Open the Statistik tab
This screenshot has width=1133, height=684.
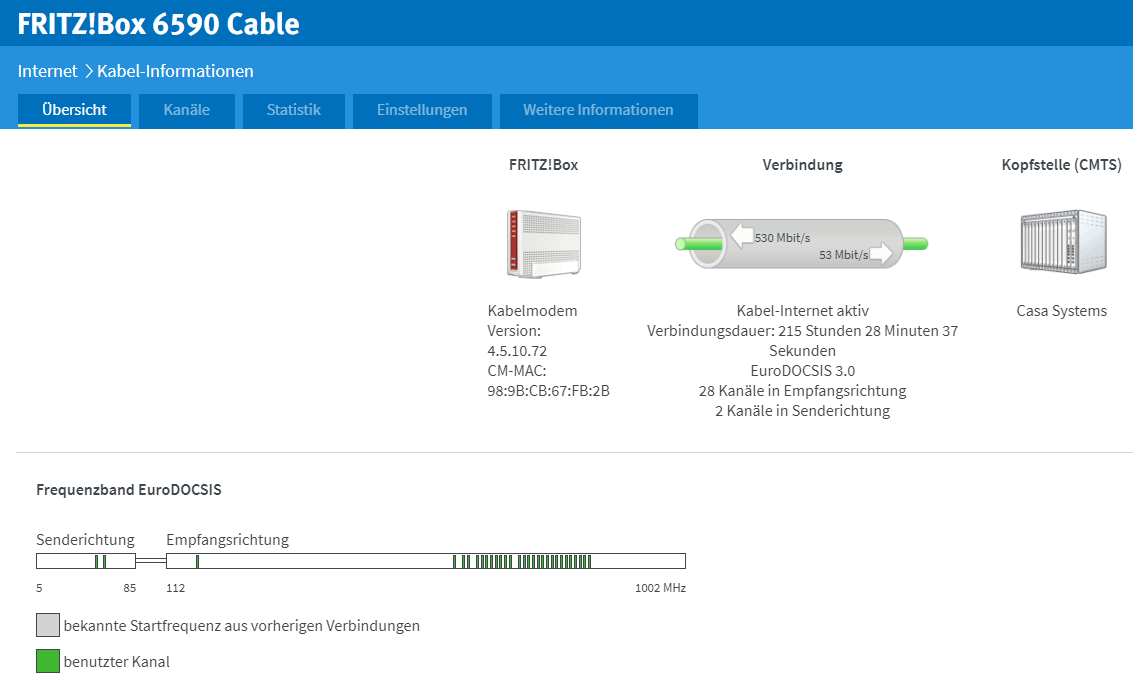293,110
